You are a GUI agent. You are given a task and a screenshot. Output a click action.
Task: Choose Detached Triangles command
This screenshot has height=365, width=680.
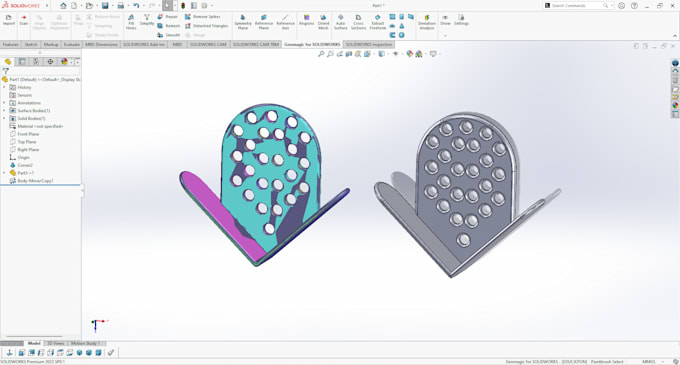[206, 26]
